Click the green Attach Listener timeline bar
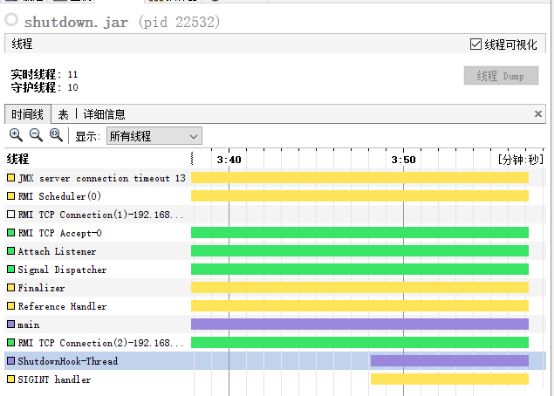This screenshot has width=554, height=396. click(360, 251)
